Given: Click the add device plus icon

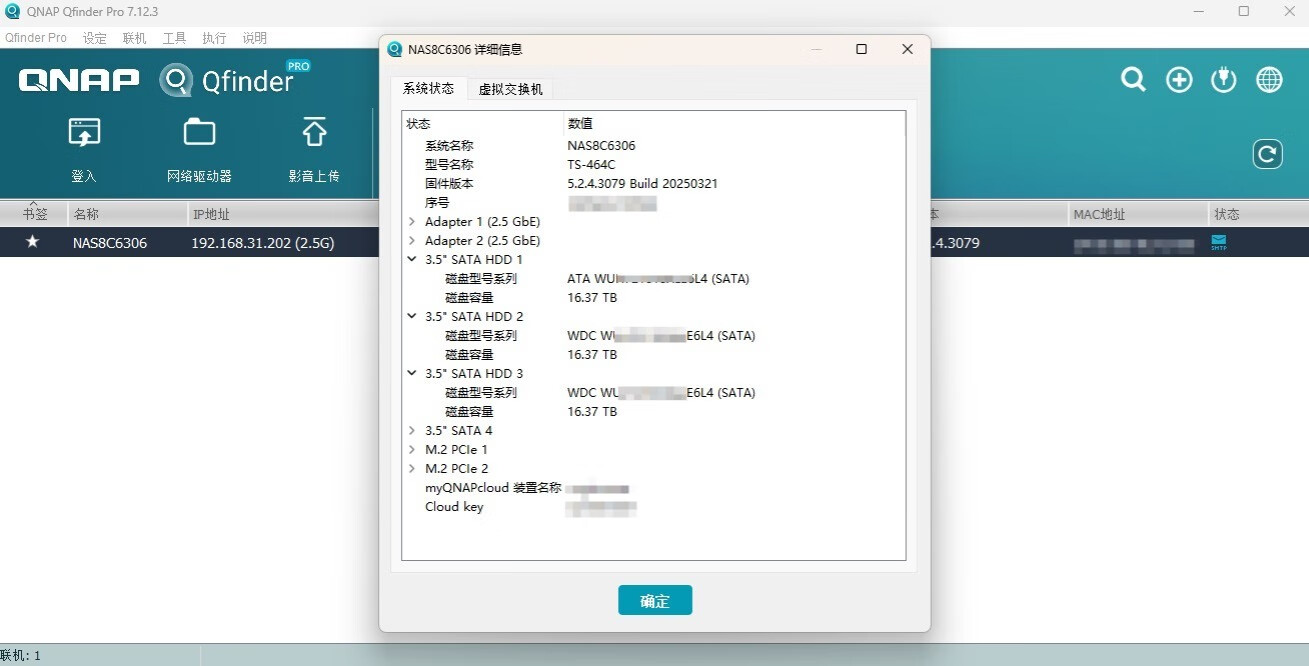Looking at the screenshot, I should pyautogui.click(x=1179, y=80).
